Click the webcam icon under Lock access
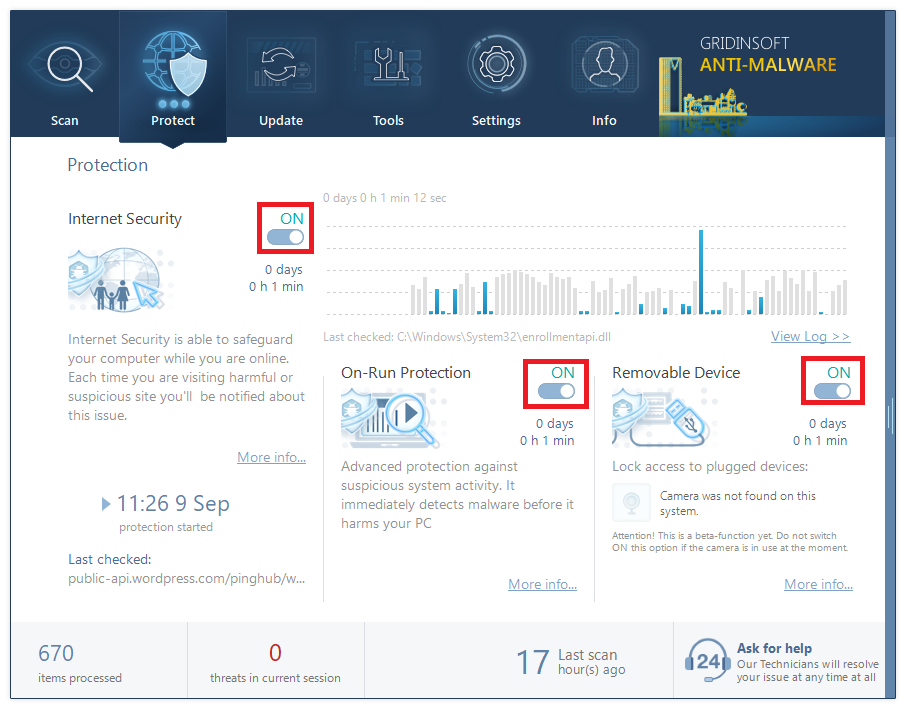The image size is (907, 710). [631, 502]
